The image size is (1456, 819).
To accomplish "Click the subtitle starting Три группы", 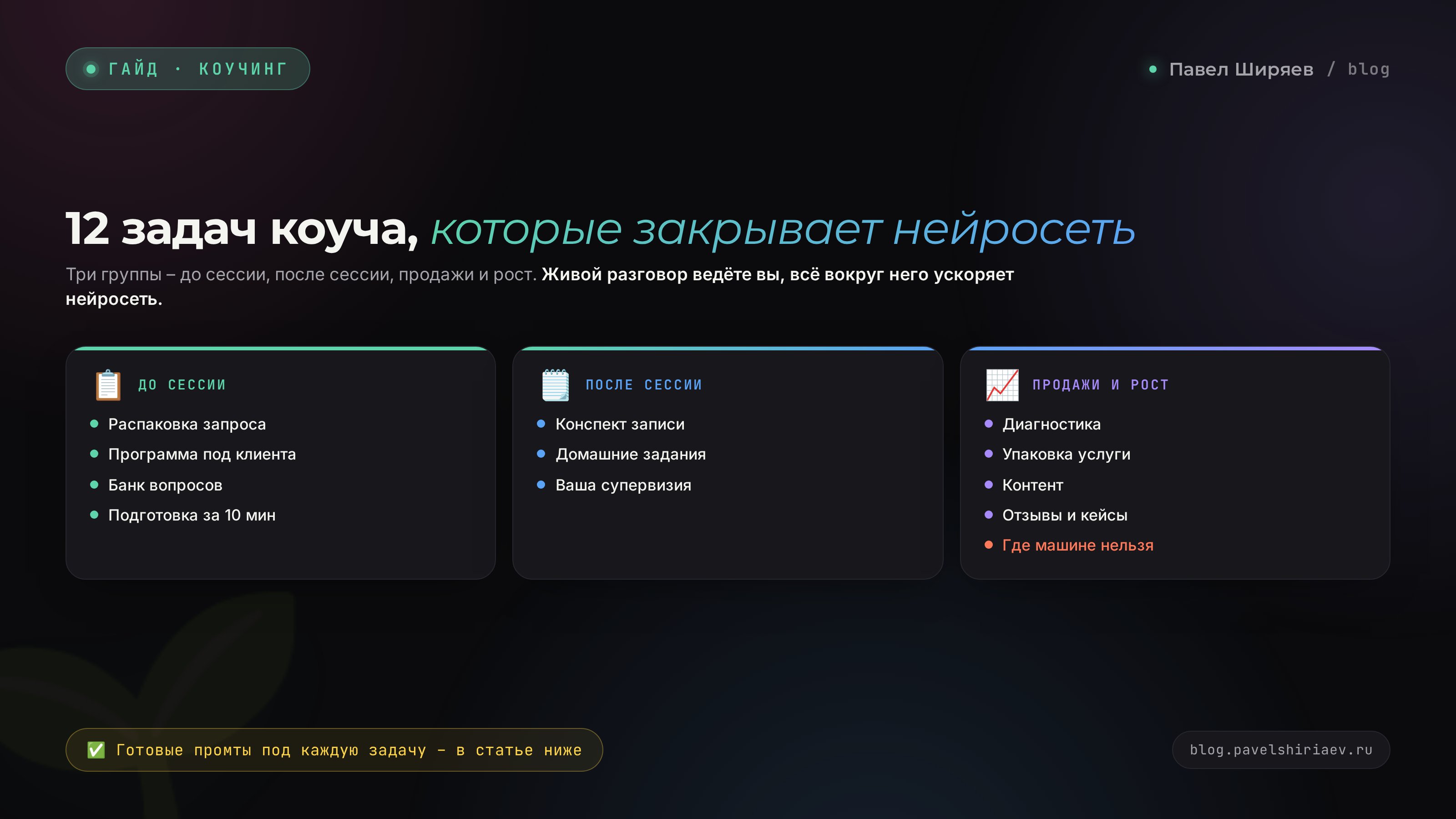I will (x=540, y=286).
